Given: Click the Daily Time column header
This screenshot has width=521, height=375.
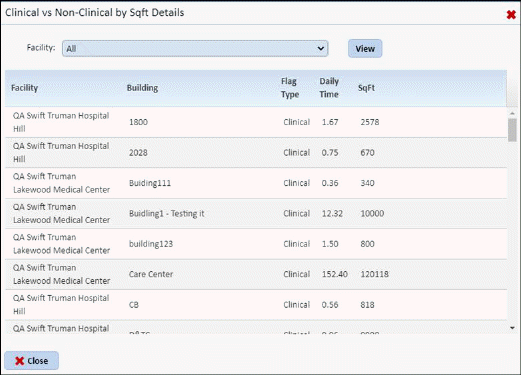Looking at the screenshot, I should pos(329,88).
